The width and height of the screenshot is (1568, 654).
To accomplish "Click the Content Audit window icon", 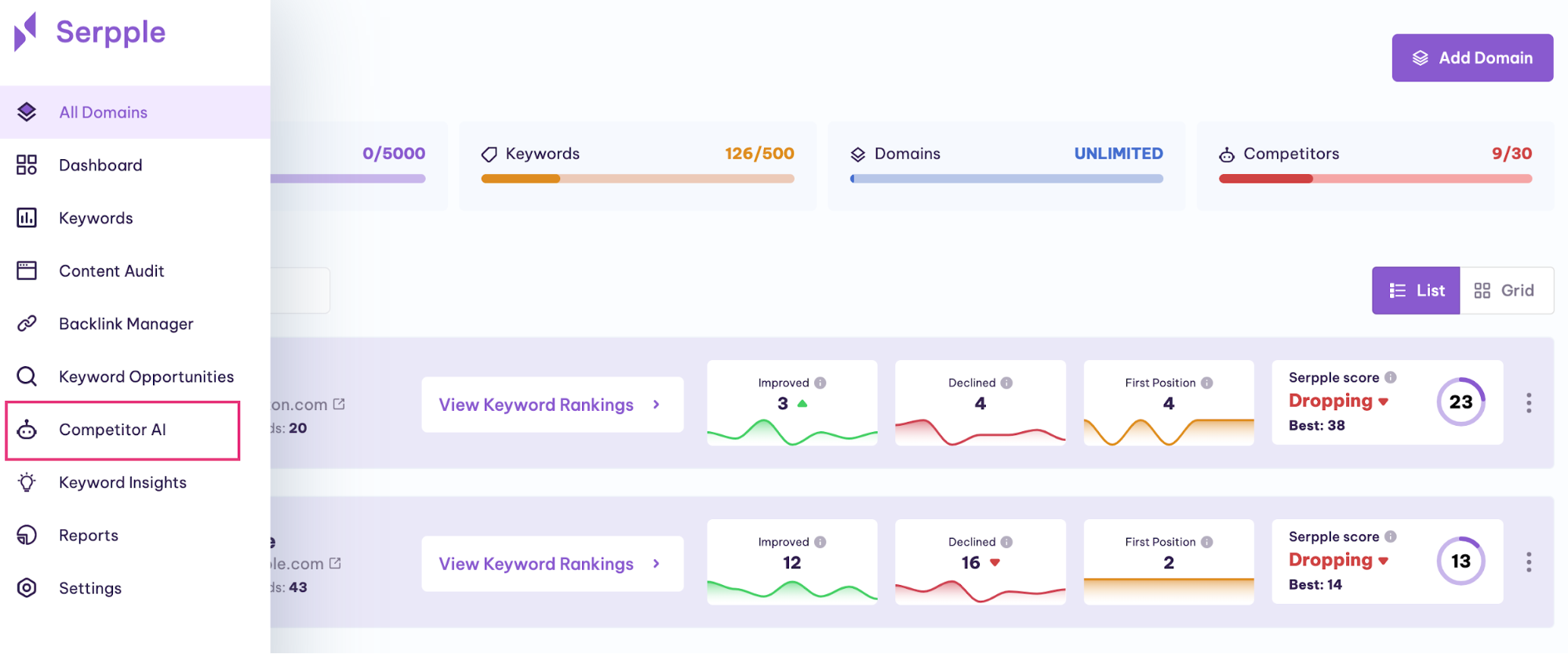I will point(27,271).
